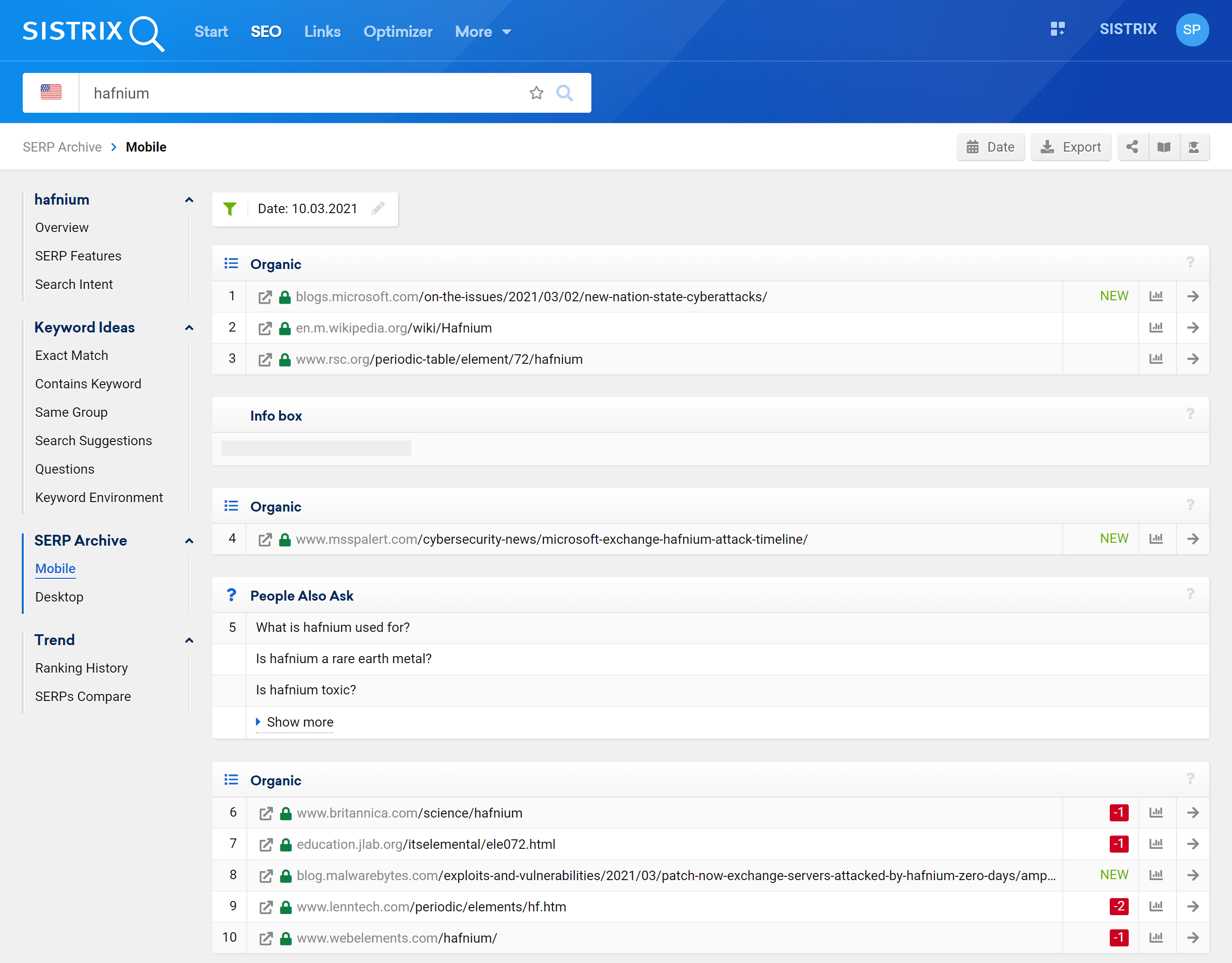
Task: Show chart icon for education.jlab.org row
Action: (x=1156, y=844)
